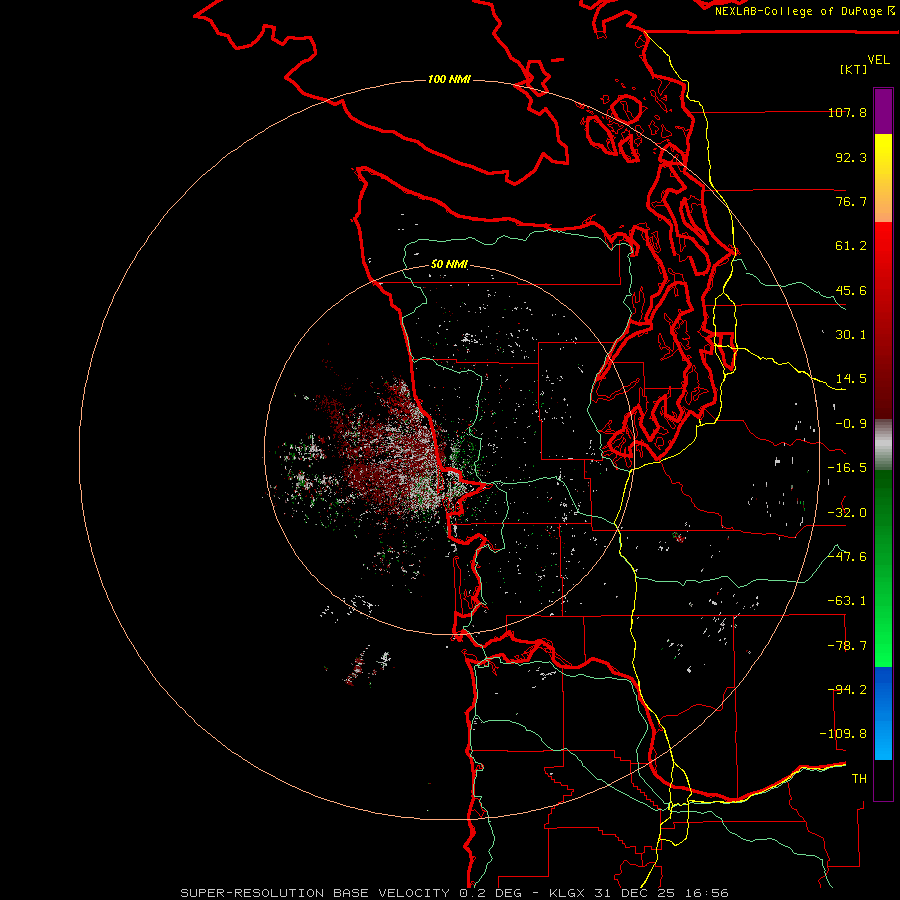Select the 107.8 legend value
The width and height of the screenshot is (900, 900).
tap(847, 112)
